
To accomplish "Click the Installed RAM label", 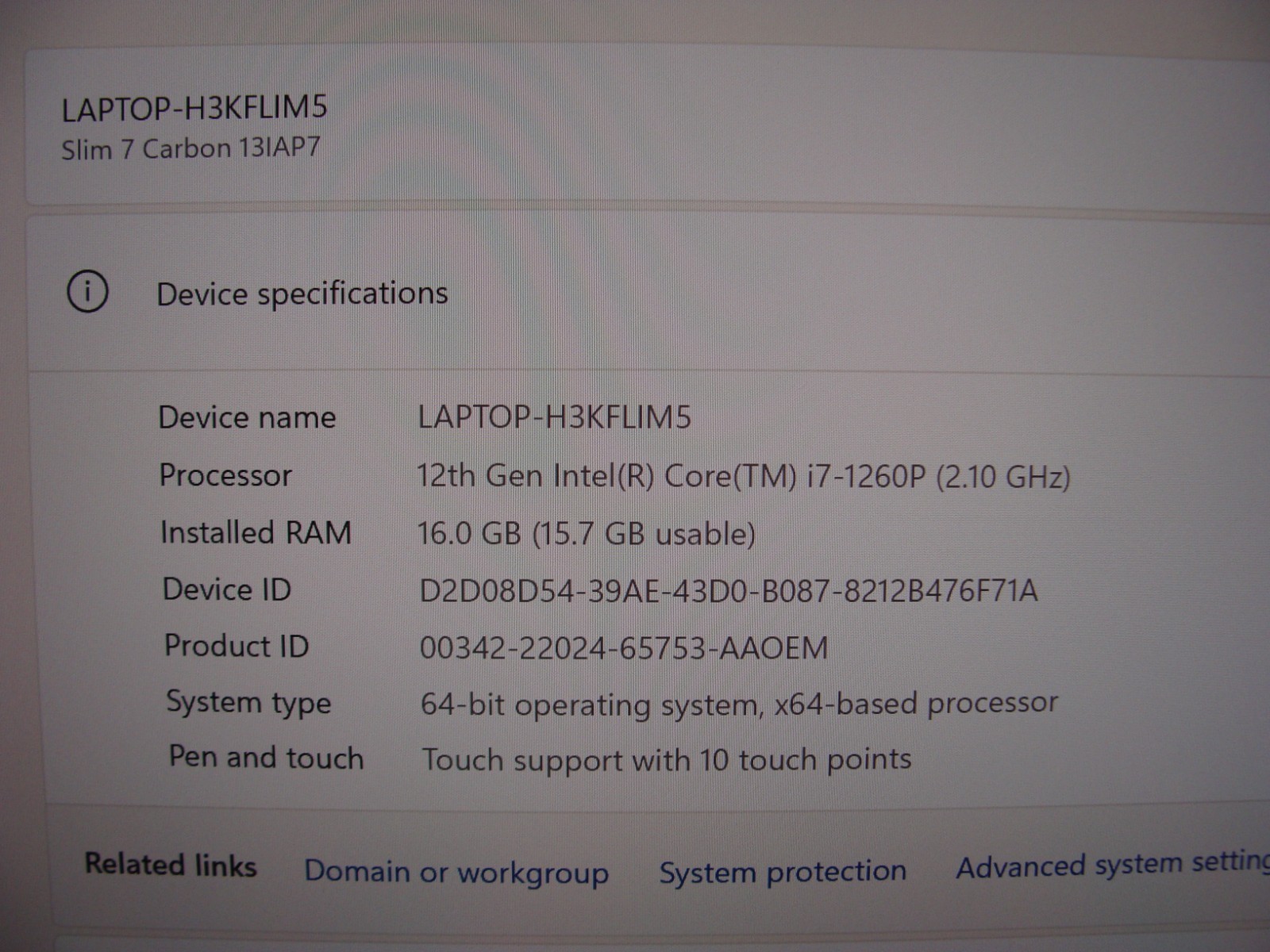I will (x=256, y=532).
